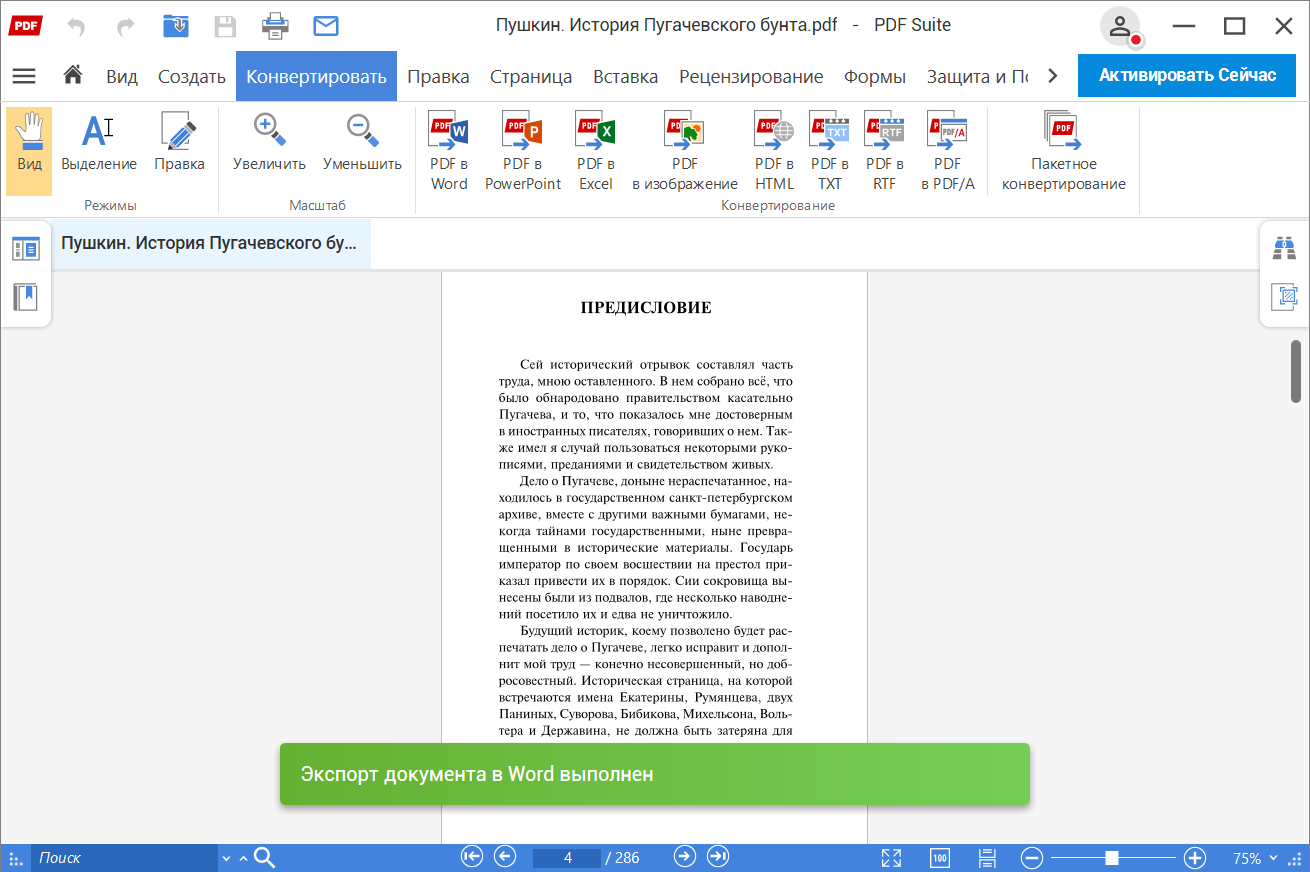Redo the last action
1310x872 pixels.
(x=126, y=26)
